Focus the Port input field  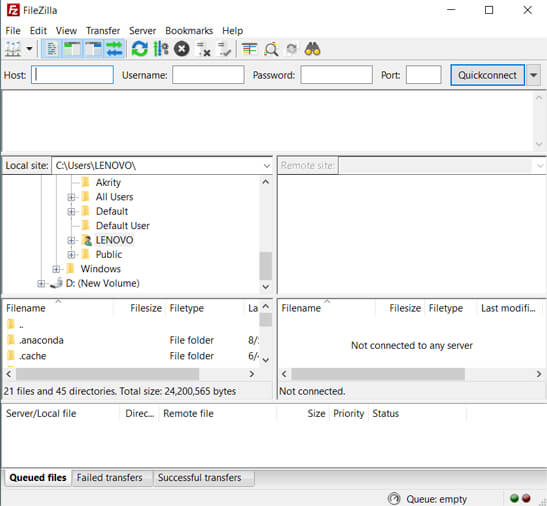coord(424,75)
